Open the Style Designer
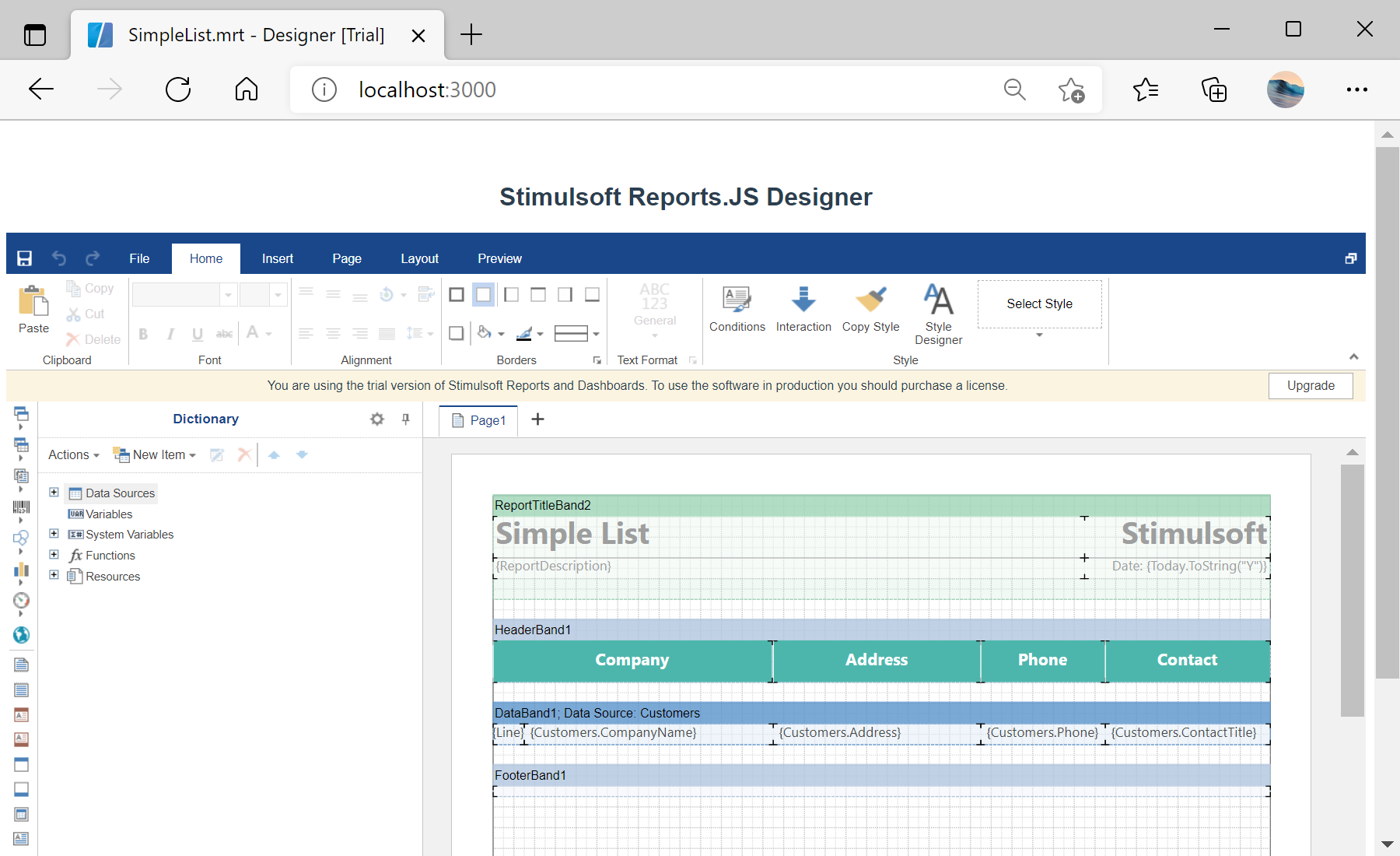 (938, 315)
